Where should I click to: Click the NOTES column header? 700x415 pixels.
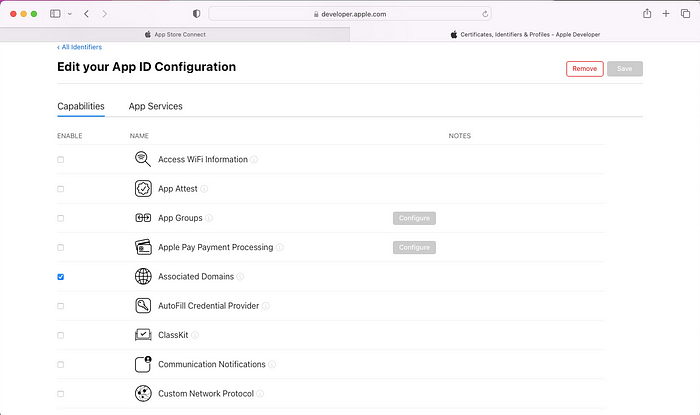pos(460,136)
